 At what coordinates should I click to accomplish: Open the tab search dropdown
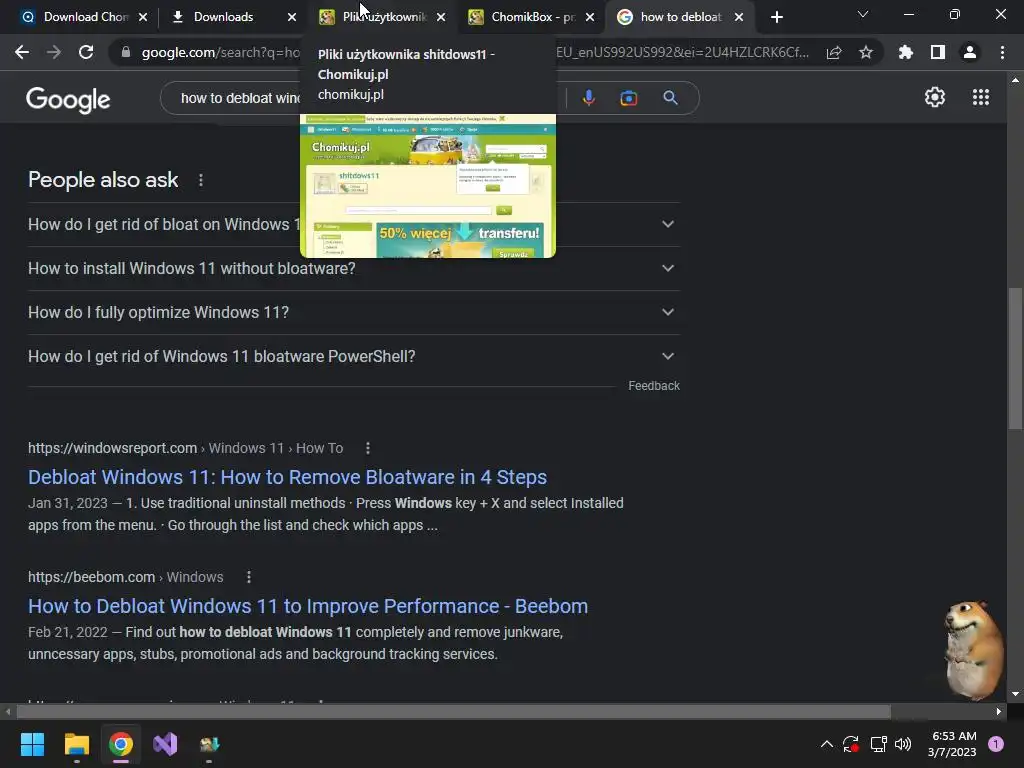(x=863, y=14)
